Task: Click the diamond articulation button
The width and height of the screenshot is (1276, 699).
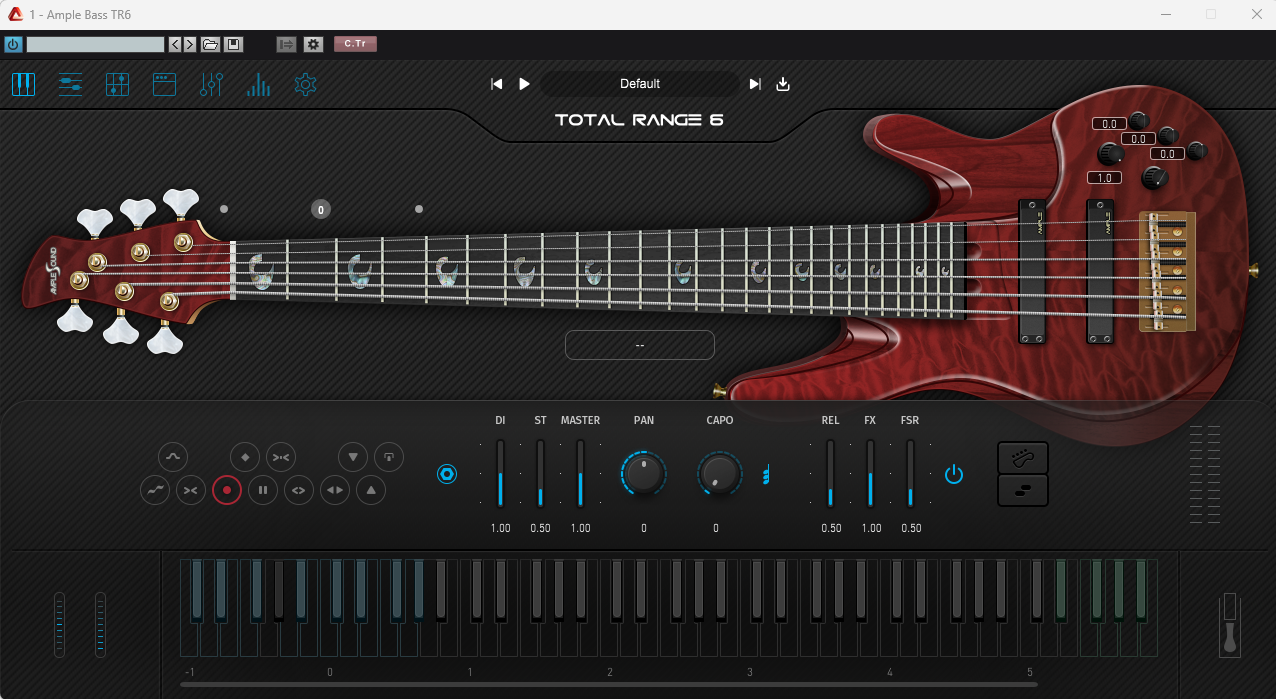Action: [245, 457]
